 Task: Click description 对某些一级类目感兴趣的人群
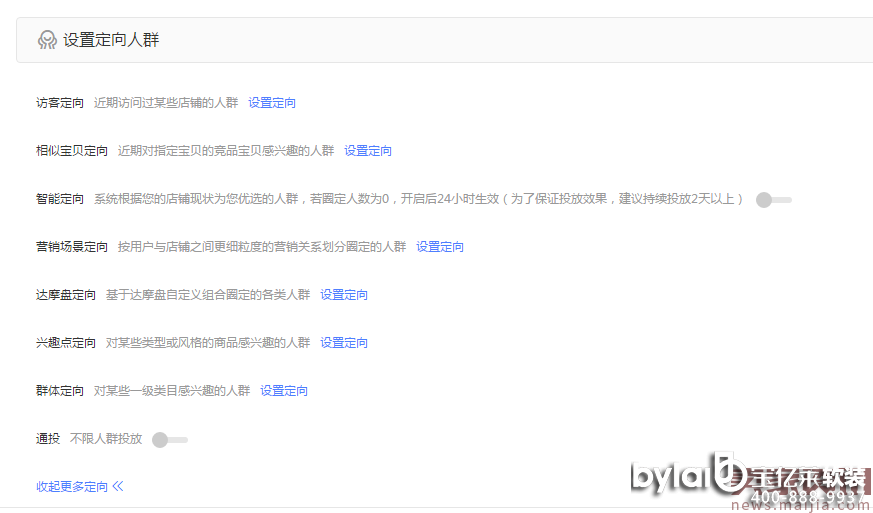tap(172, 390)
